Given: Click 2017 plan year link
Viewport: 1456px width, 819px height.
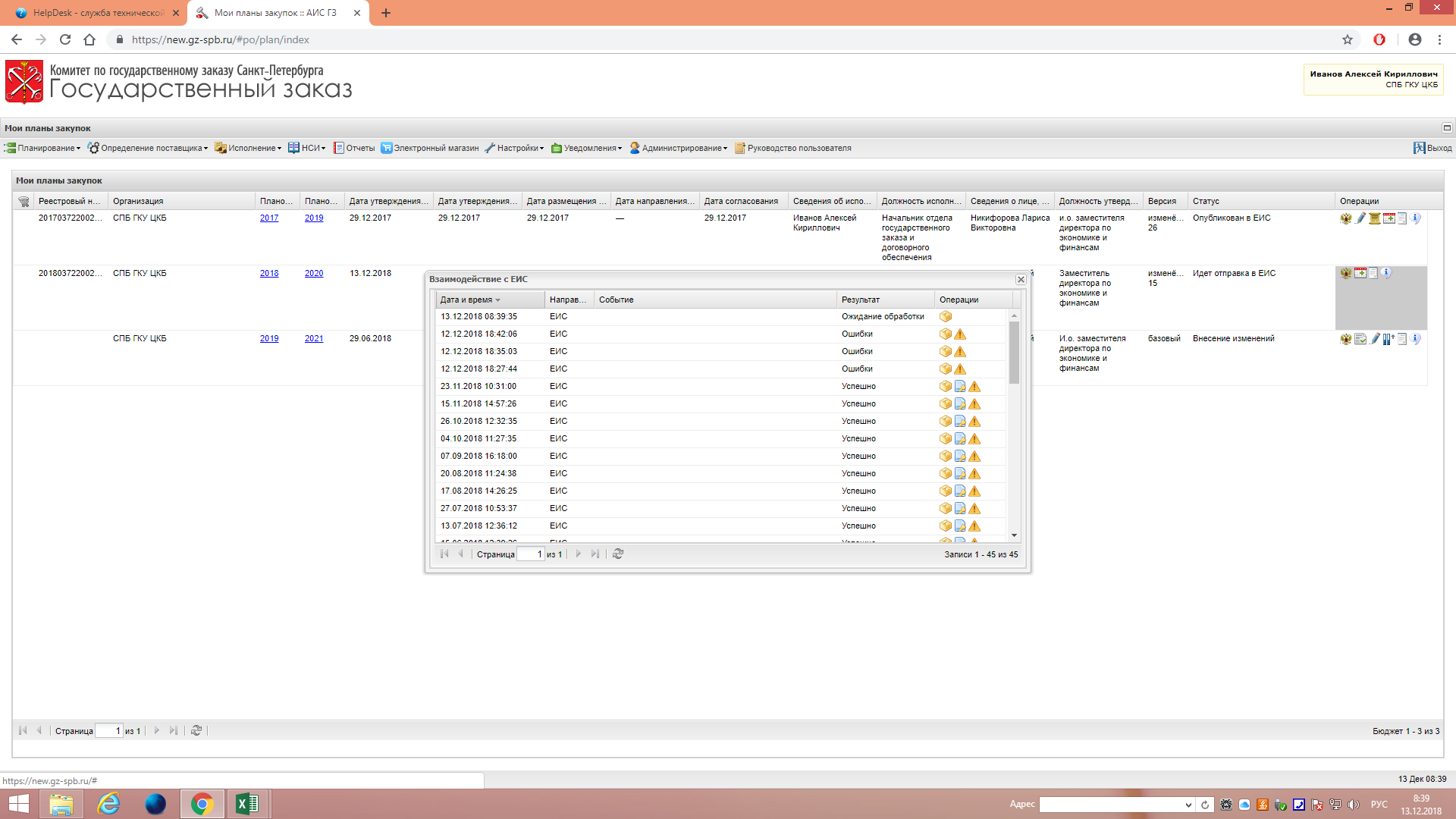Looking at the screenshot, I should 269,218.
